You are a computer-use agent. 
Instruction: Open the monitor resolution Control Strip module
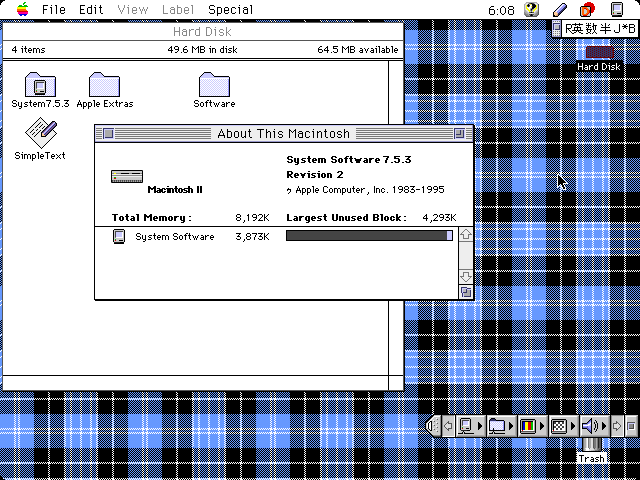[x=563, y=426]
